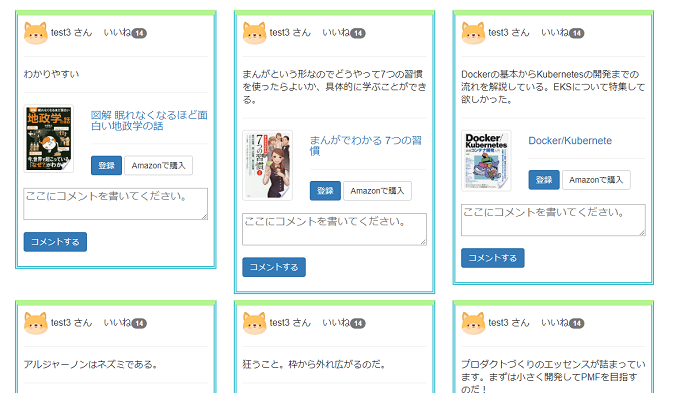Viewport: 680px width, 393px height.
Task: Open the まんがでわかる 7つの習慣 cover image
Action: tap(268, 165)
